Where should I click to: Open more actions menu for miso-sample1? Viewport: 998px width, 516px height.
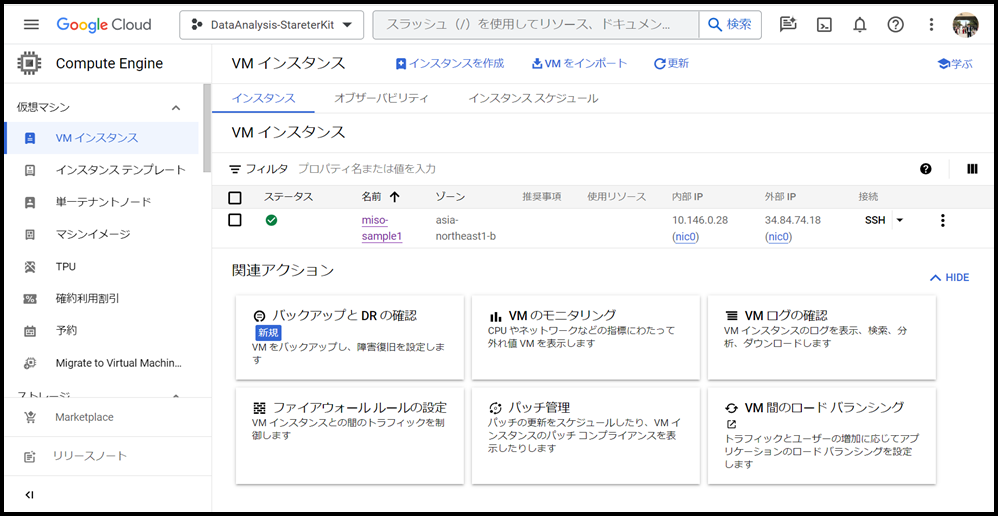pos(942,221)
